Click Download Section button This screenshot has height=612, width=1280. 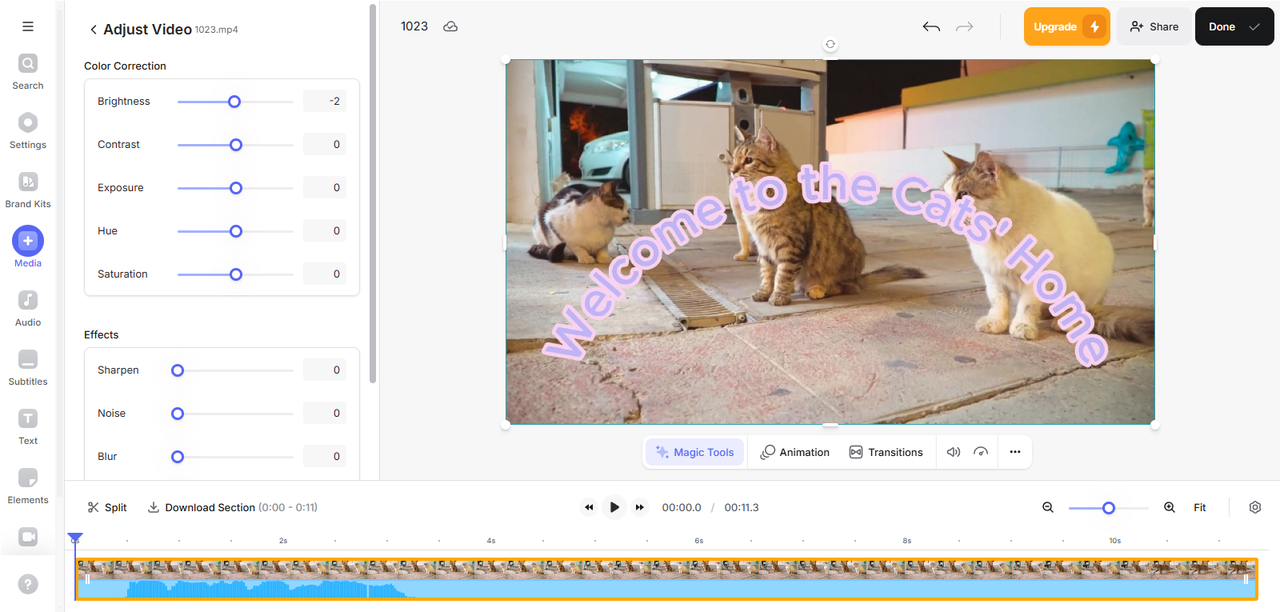click(x=232, y=508)
